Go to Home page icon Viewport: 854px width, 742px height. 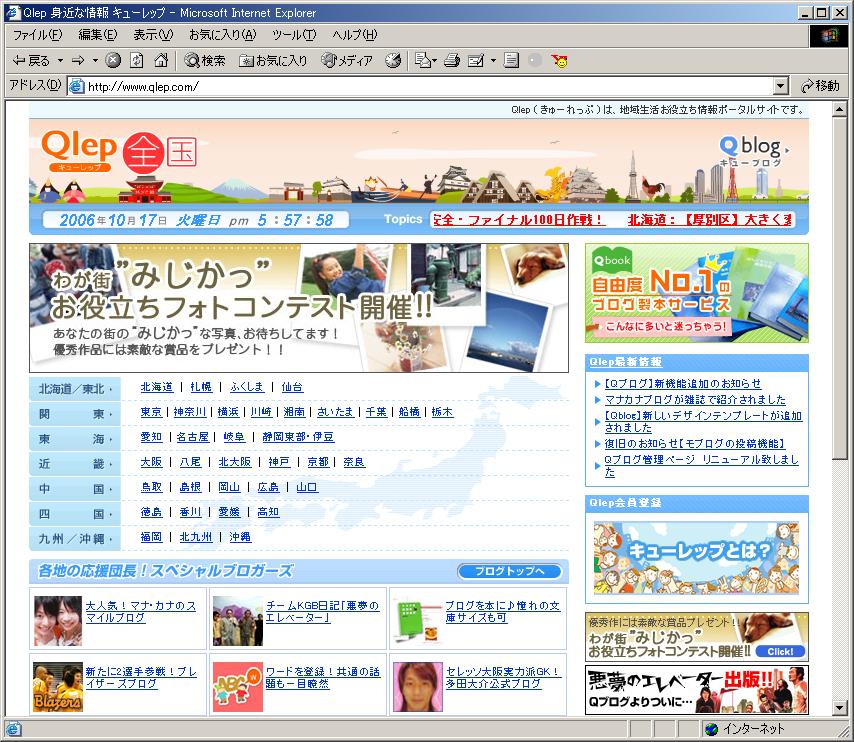160,61
